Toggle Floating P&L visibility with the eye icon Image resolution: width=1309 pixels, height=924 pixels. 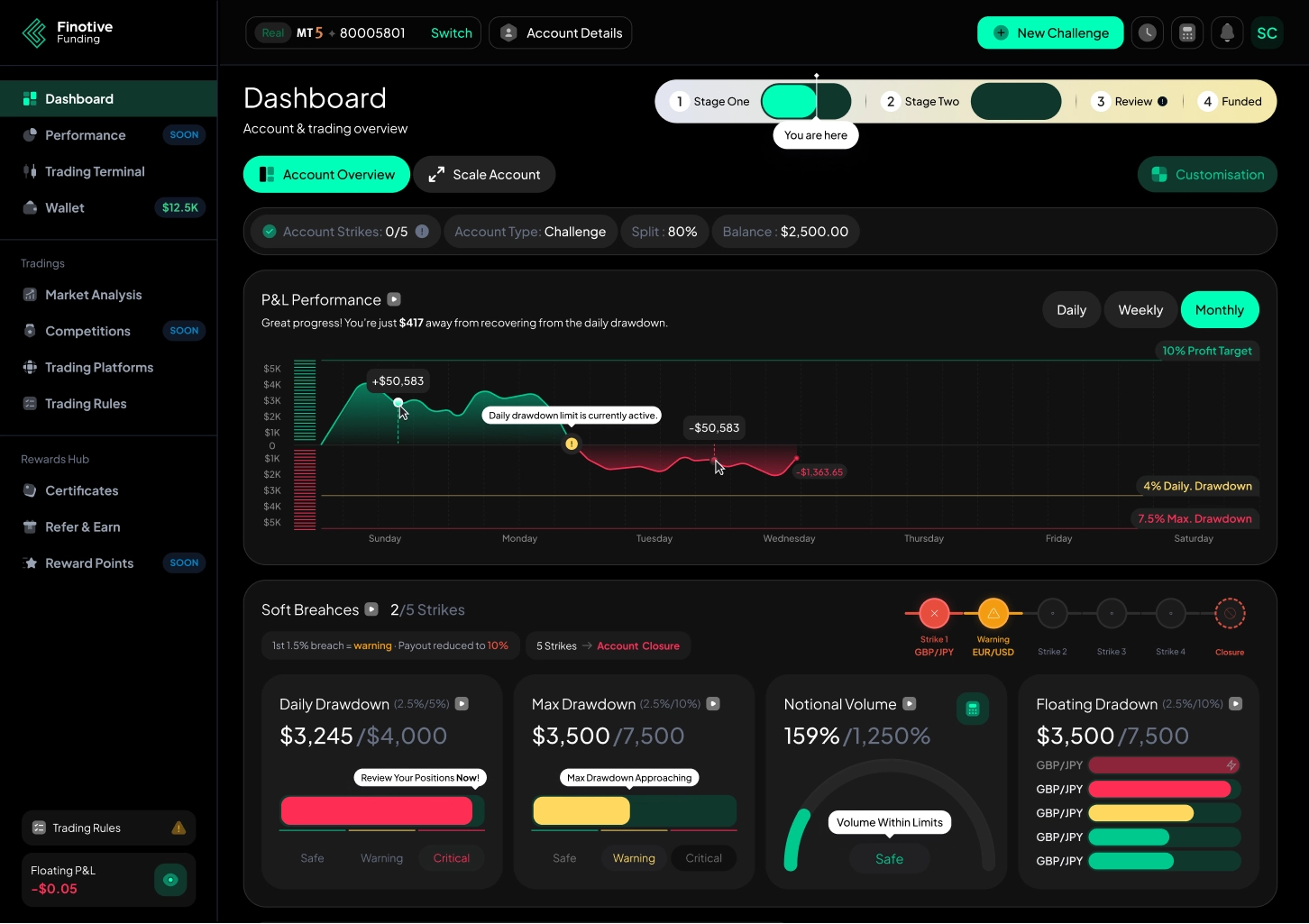click(170, 880)
